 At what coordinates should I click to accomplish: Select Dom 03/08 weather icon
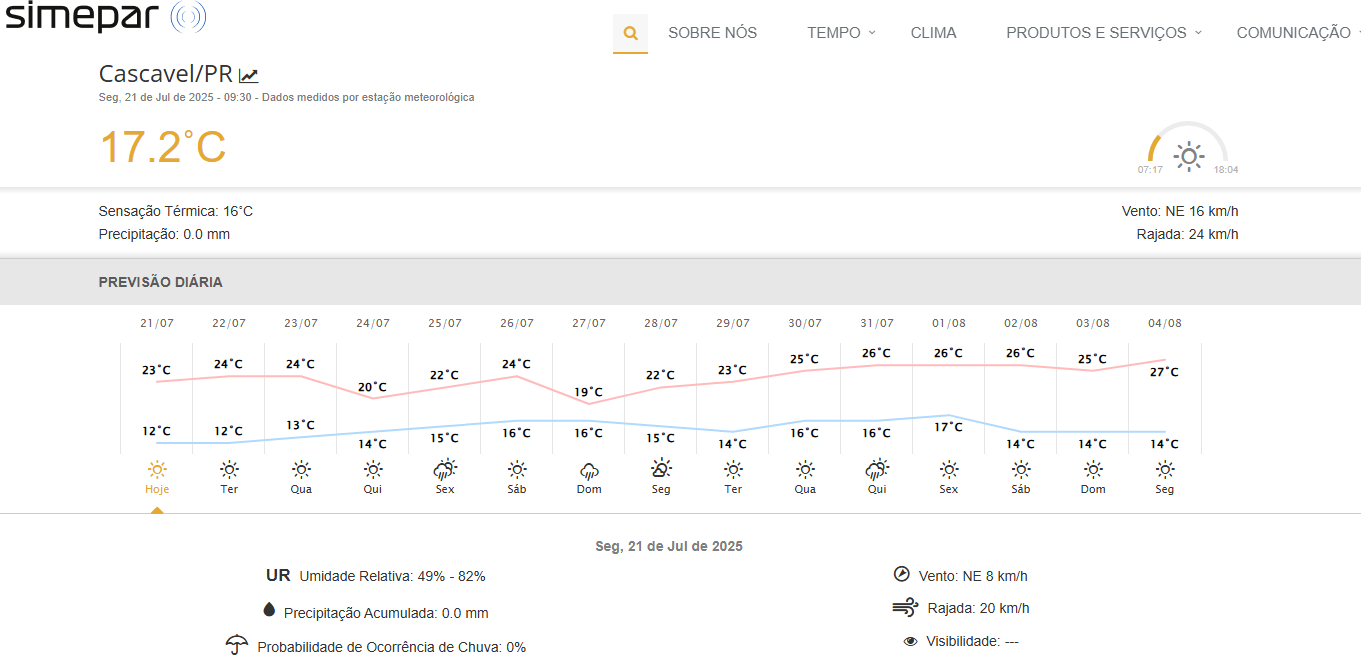(1093, 469)
